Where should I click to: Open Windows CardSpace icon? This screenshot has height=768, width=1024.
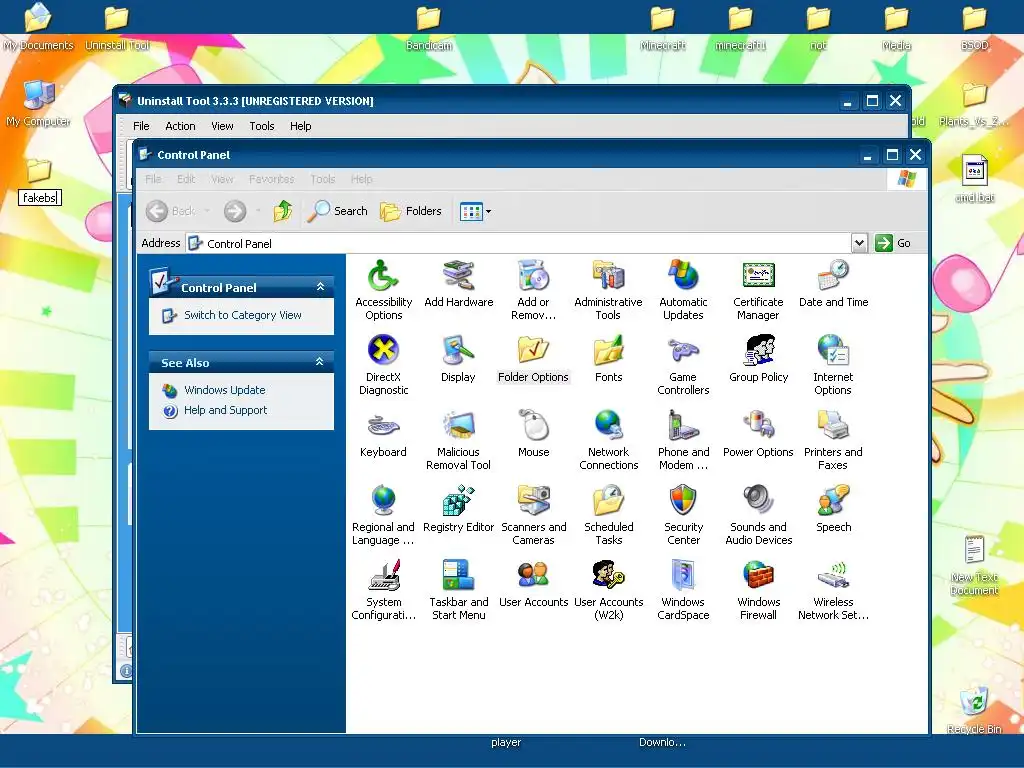point(683,591)
